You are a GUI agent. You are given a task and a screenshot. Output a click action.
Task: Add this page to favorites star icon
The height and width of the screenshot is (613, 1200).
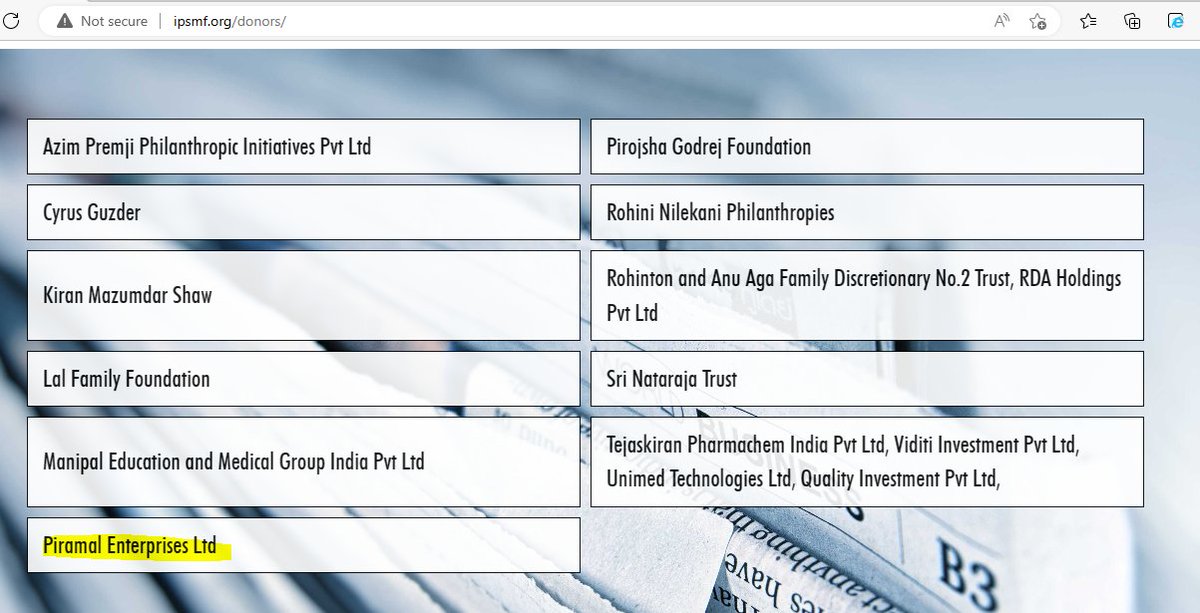pyautogui.click(x=1038, y=21)
